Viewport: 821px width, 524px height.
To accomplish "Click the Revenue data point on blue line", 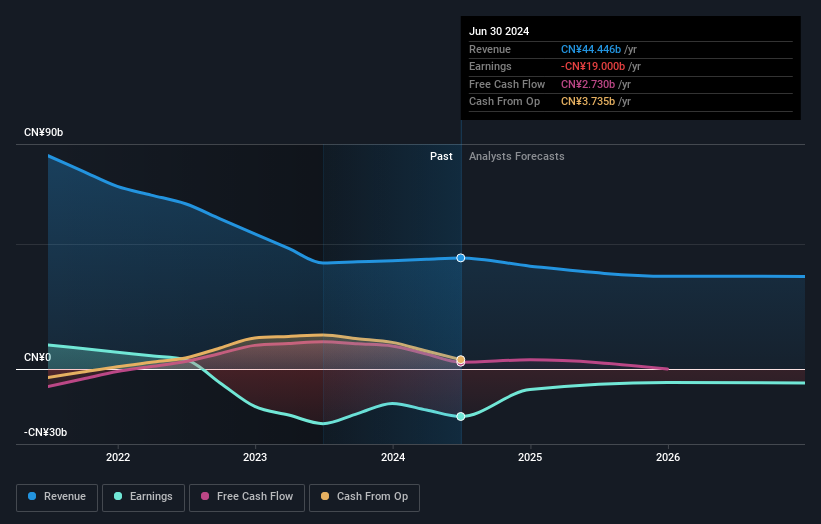I will pyautogui.click(x=460, y=258).
